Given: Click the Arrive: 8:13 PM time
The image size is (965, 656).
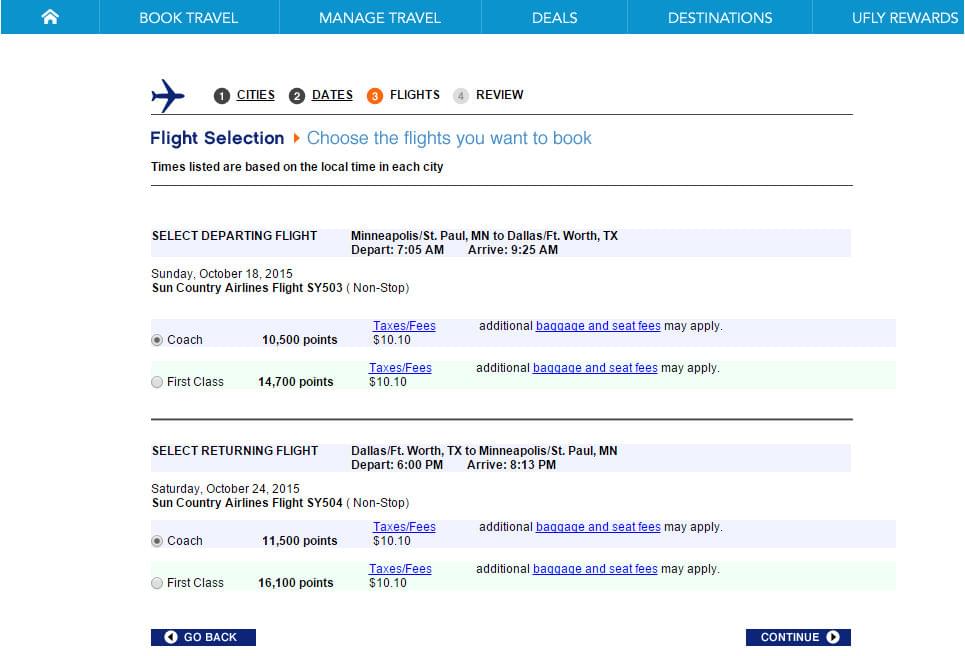Looking at the screenshot, I should 511,465.
